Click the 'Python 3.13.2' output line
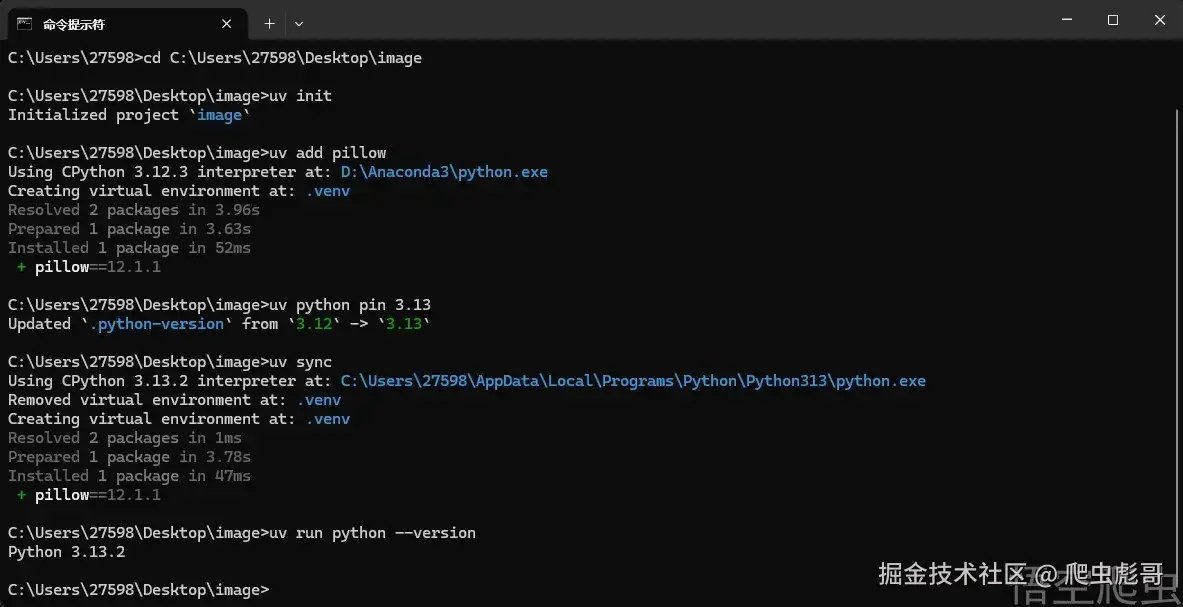The image size is (1183, 607). (66, 552)
